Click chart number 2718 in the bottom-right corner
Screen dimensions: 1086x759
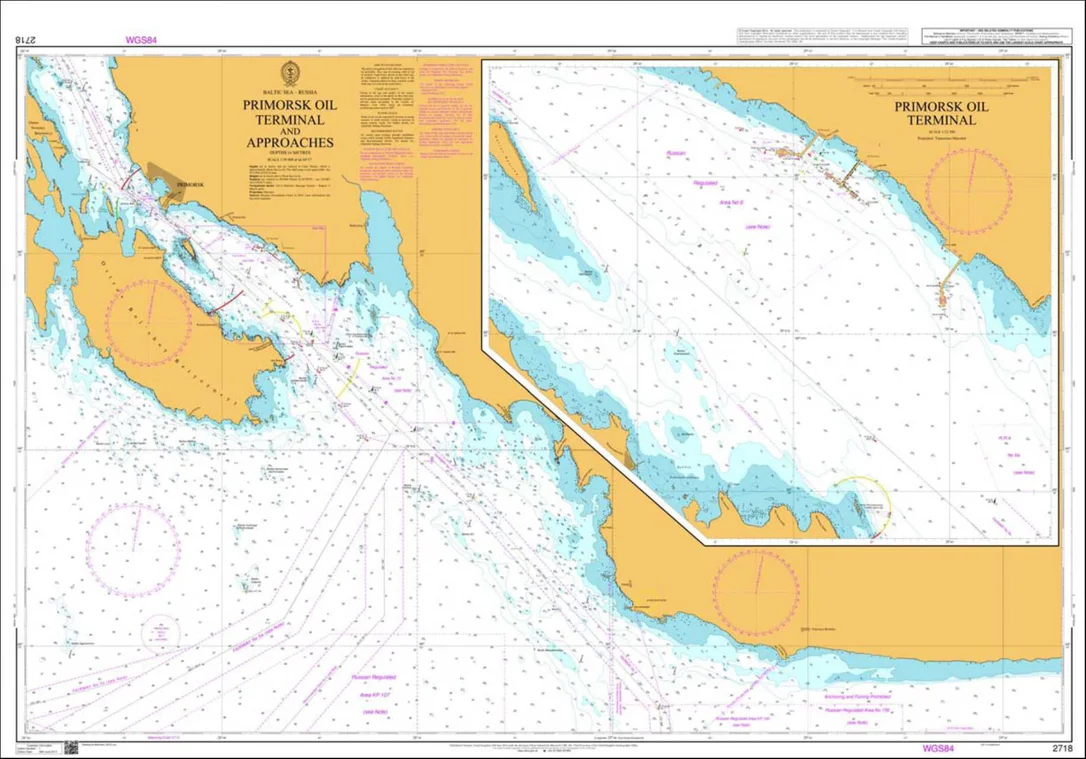click(x=1062, y=749)
